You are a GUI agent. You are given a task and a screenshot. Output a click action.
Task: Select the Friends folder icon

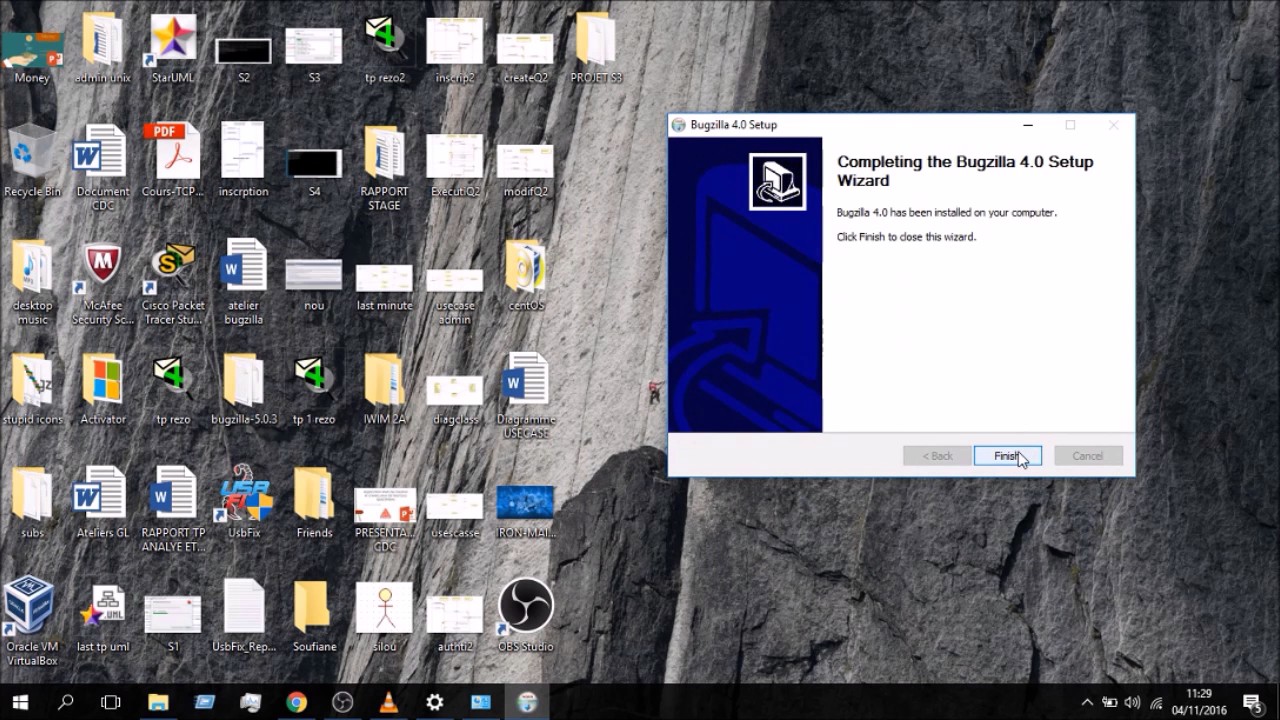314,504
